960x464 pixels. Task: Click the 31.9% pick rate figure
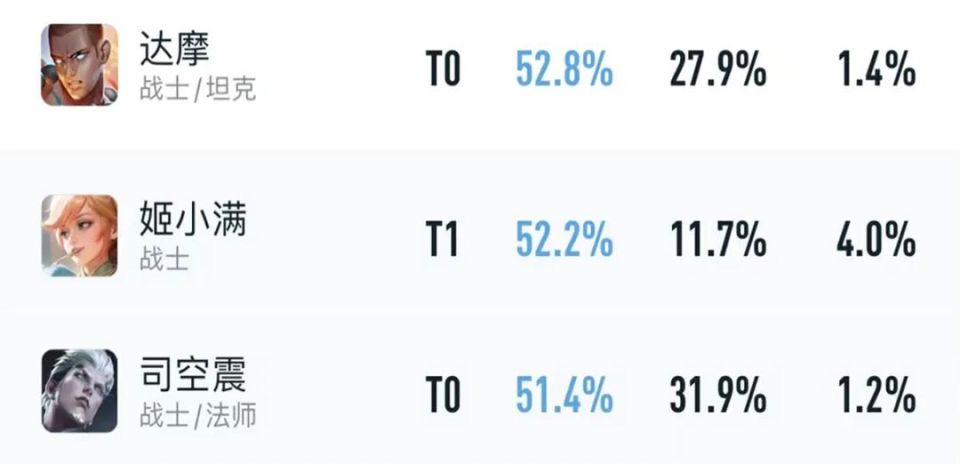718,396
